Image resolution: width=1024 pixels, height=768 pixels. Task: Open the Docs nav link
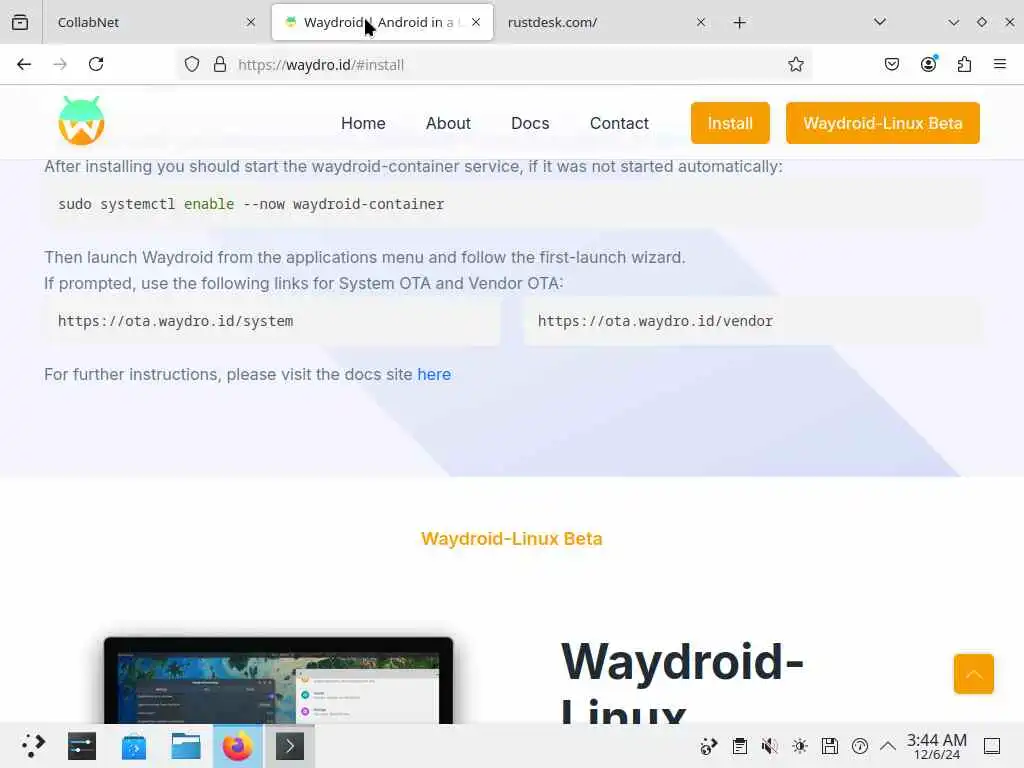(530, 123)
